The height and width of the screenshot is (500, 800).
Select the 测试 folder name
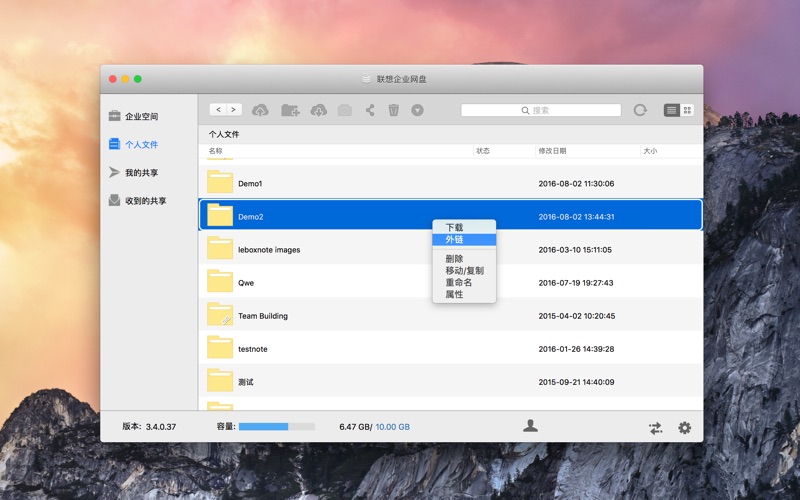click(245, 382)
